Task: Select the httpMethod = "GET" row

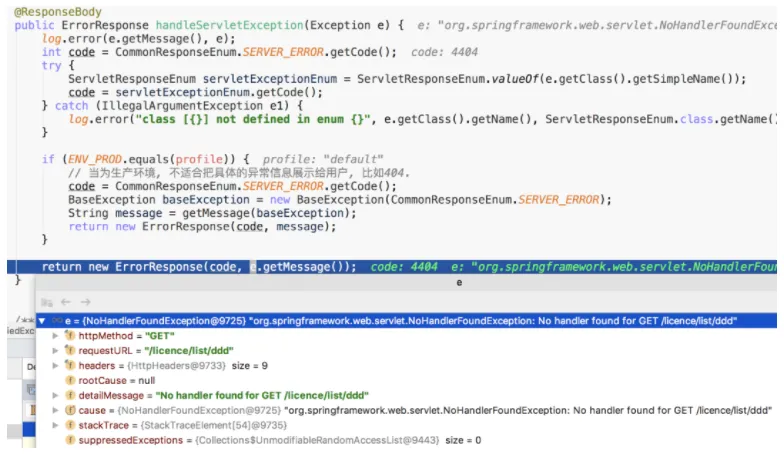Action: (406, 336)
